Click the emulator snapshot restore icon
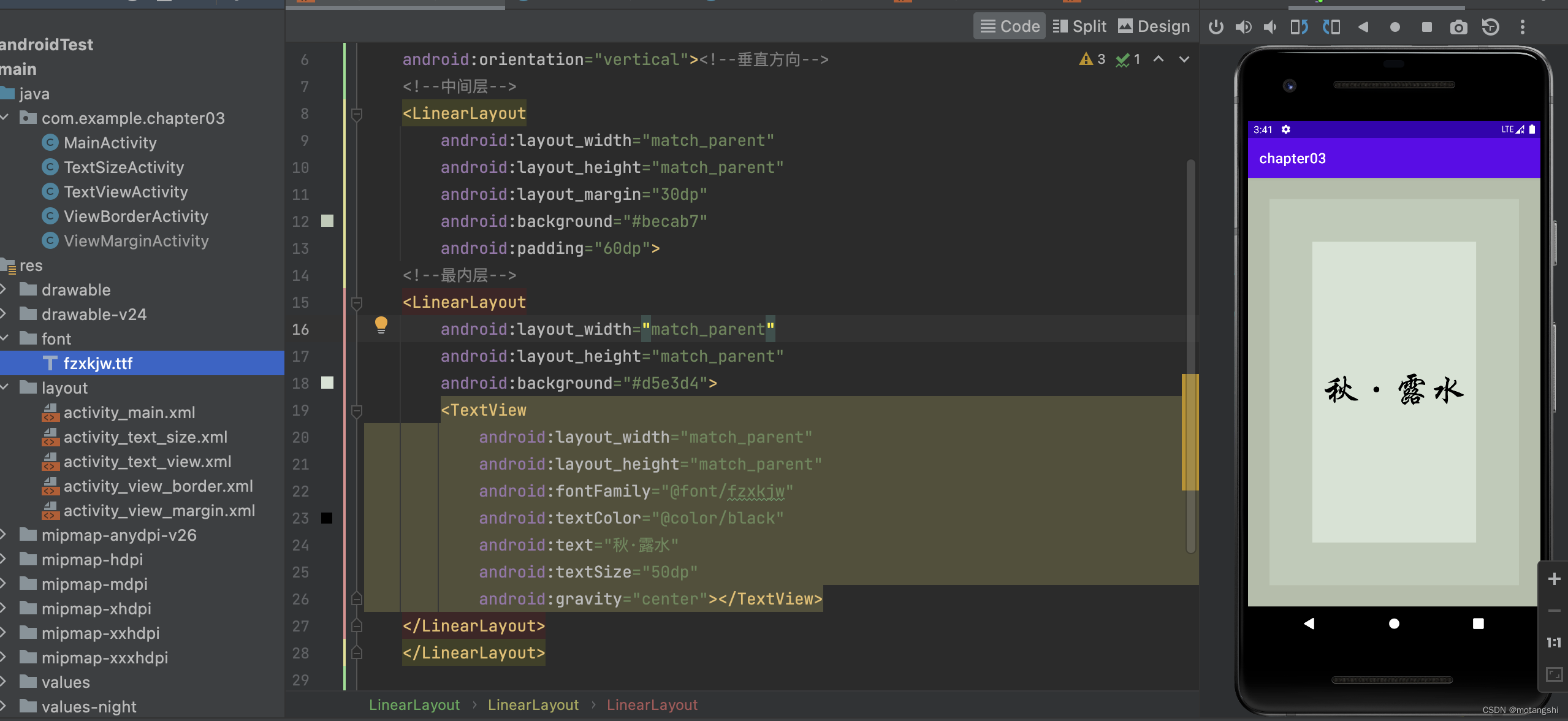Viewport: 1568px width, 721px height. pos(1490,27)
